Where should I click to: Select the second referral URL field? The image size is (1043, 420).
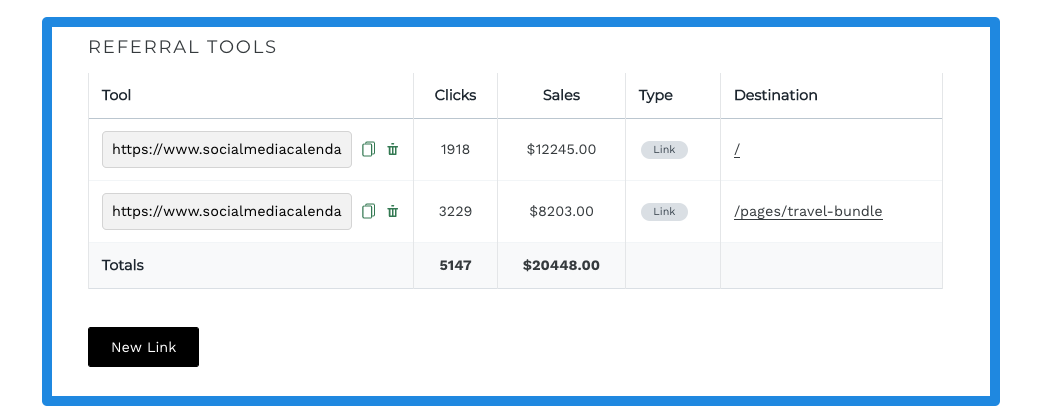[227, 211]
